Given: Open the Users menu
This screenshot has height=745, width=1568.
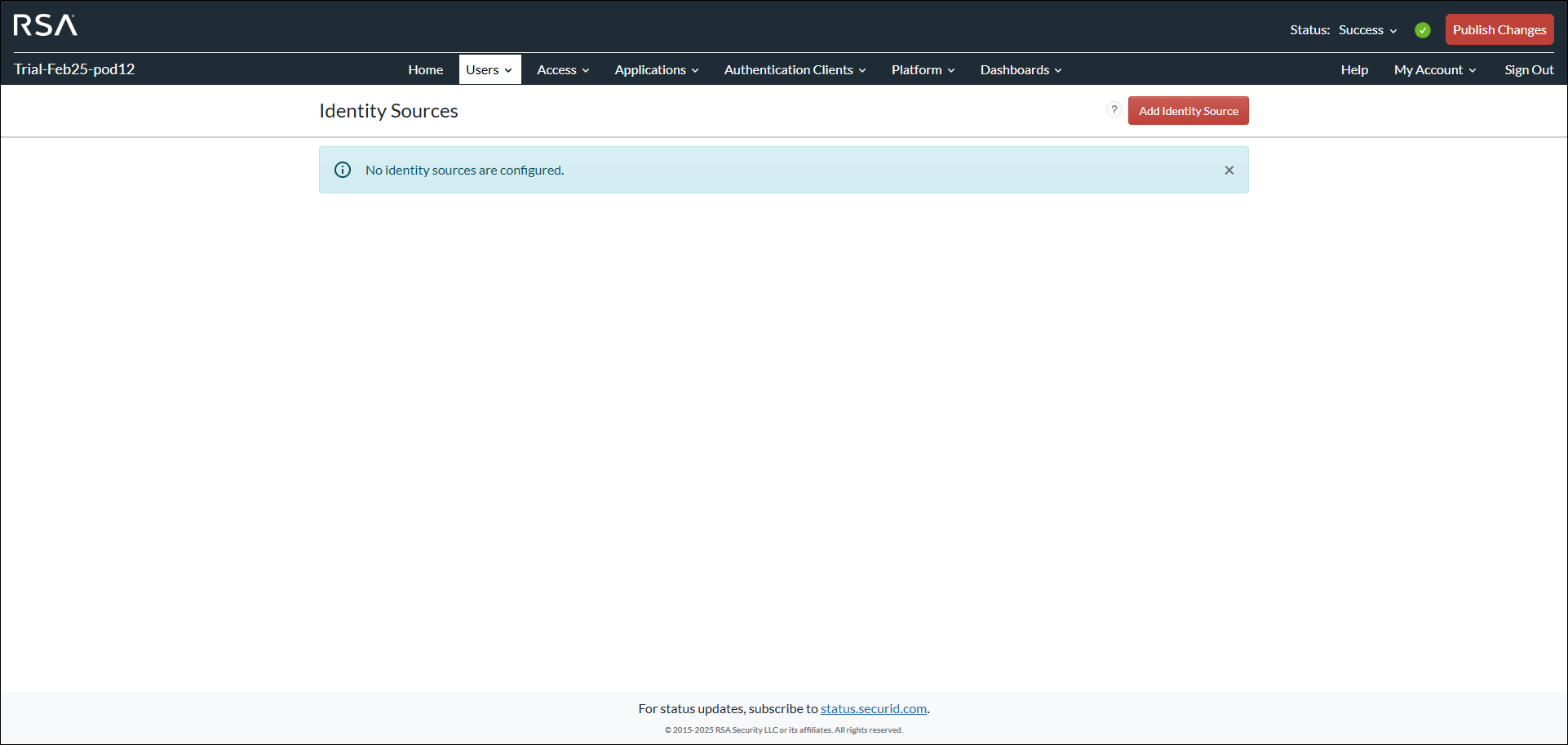Looking at the screenshot, I should point(489,70).
